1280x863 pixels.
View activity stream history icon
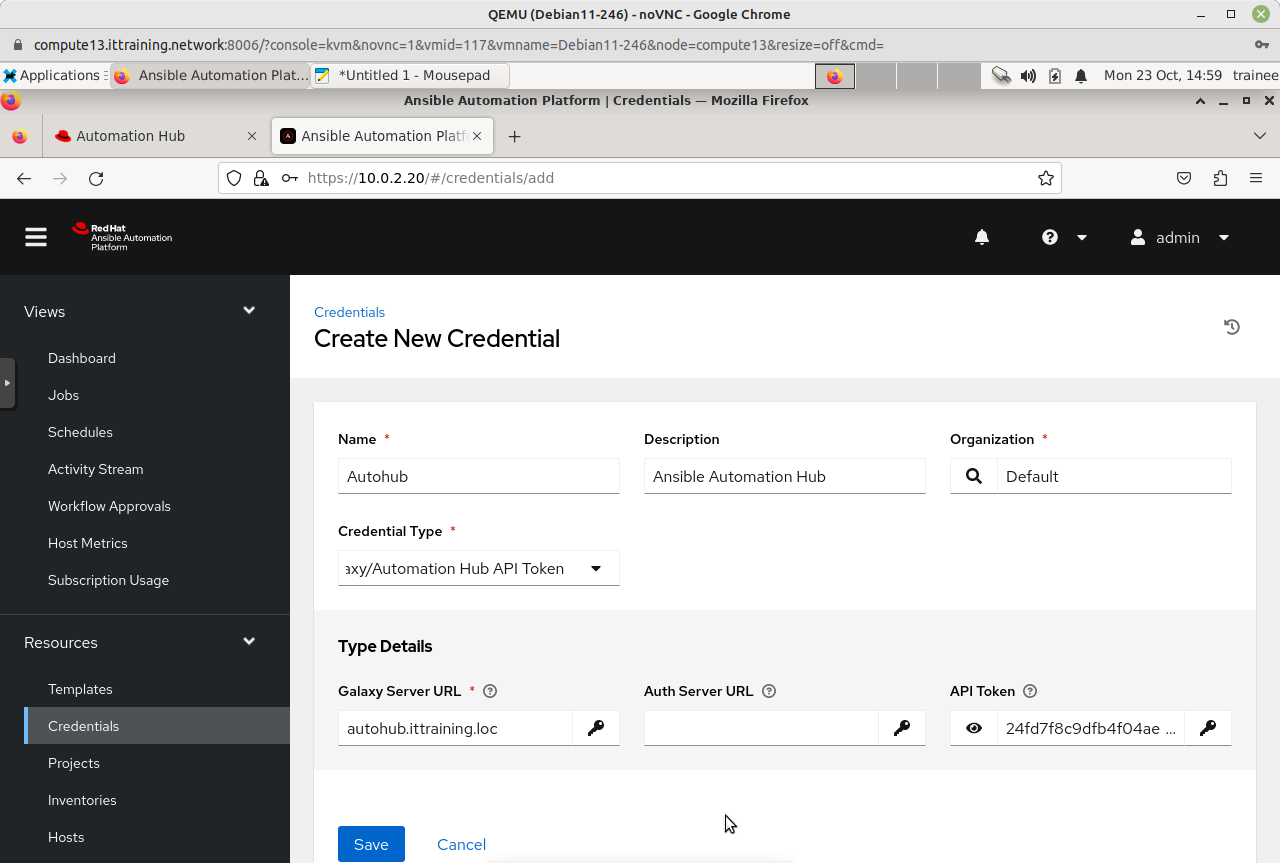click(x=1232, y=327)
